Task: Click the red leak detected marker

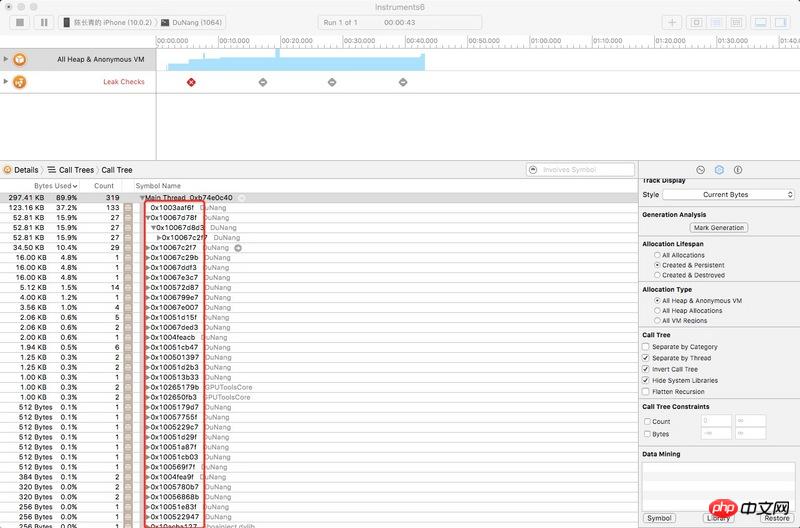Action: pos(191,82)
